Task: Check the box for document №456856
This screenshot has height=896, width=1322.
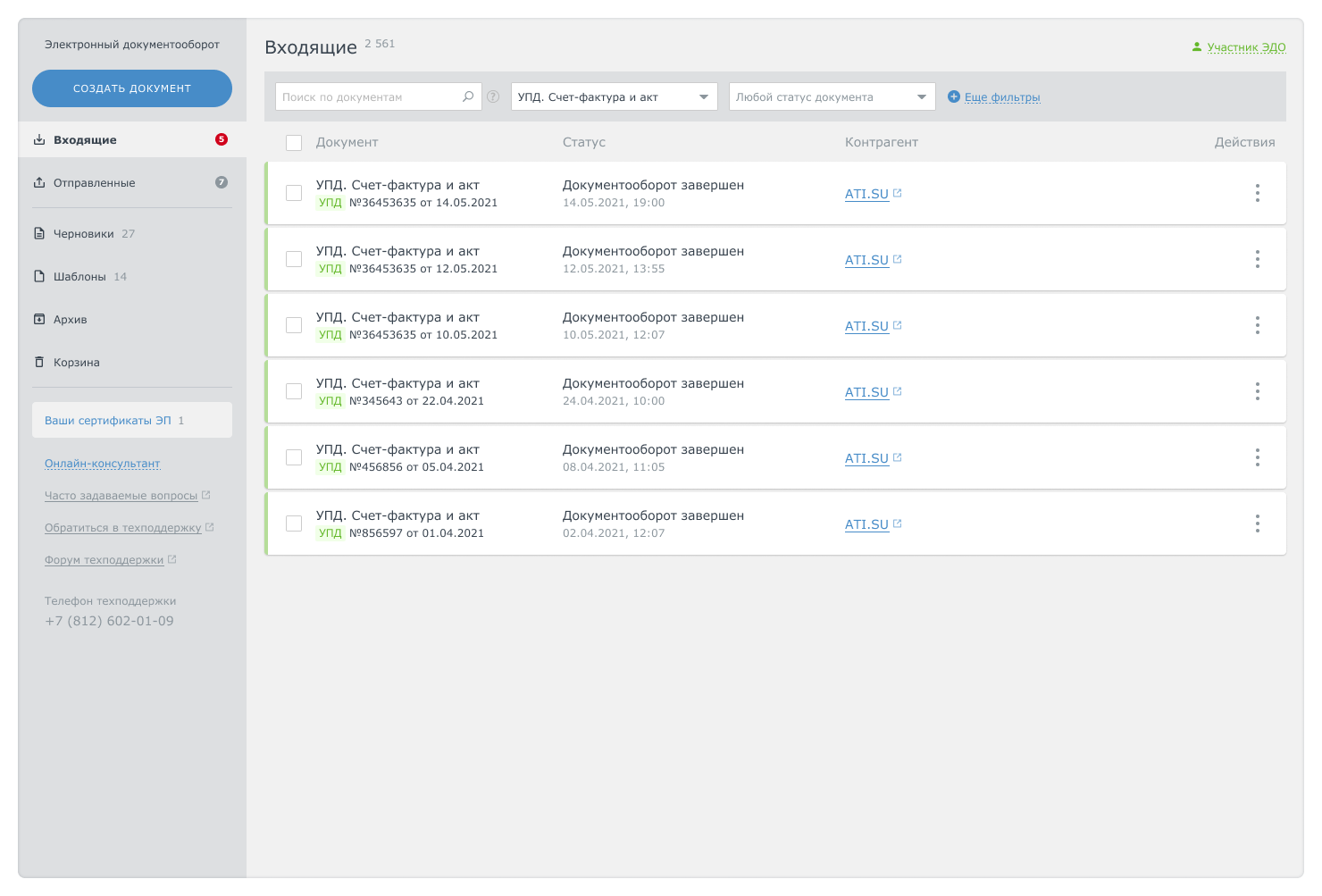Action: pyautogui.click(x=294, y=457)
